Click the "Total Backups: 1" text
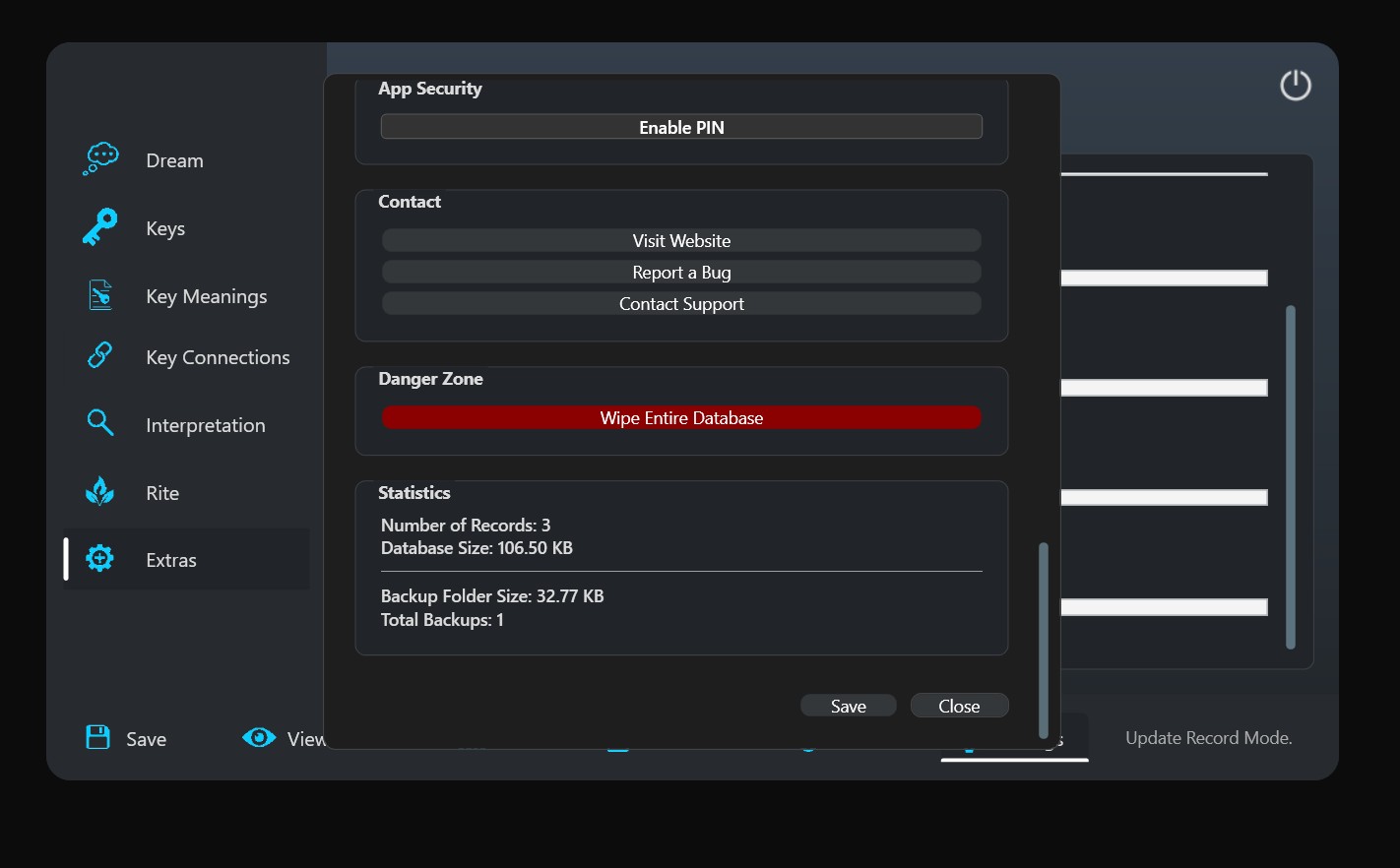 442,620
